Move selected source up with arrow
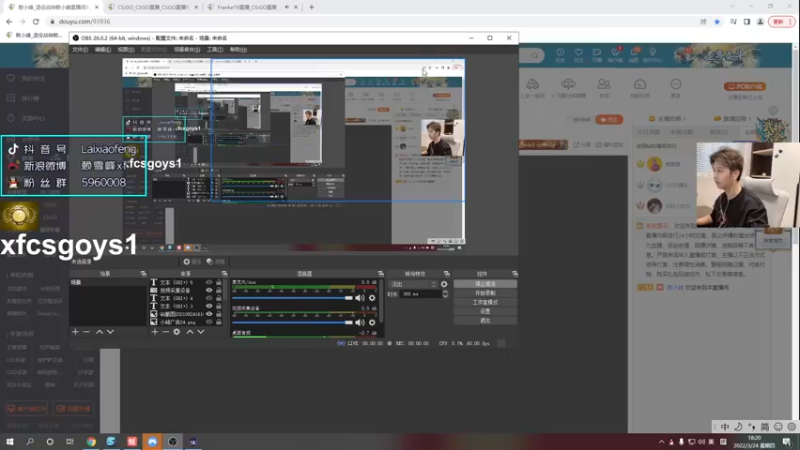This screenshot has height=450, width=800. click(190, 332)
